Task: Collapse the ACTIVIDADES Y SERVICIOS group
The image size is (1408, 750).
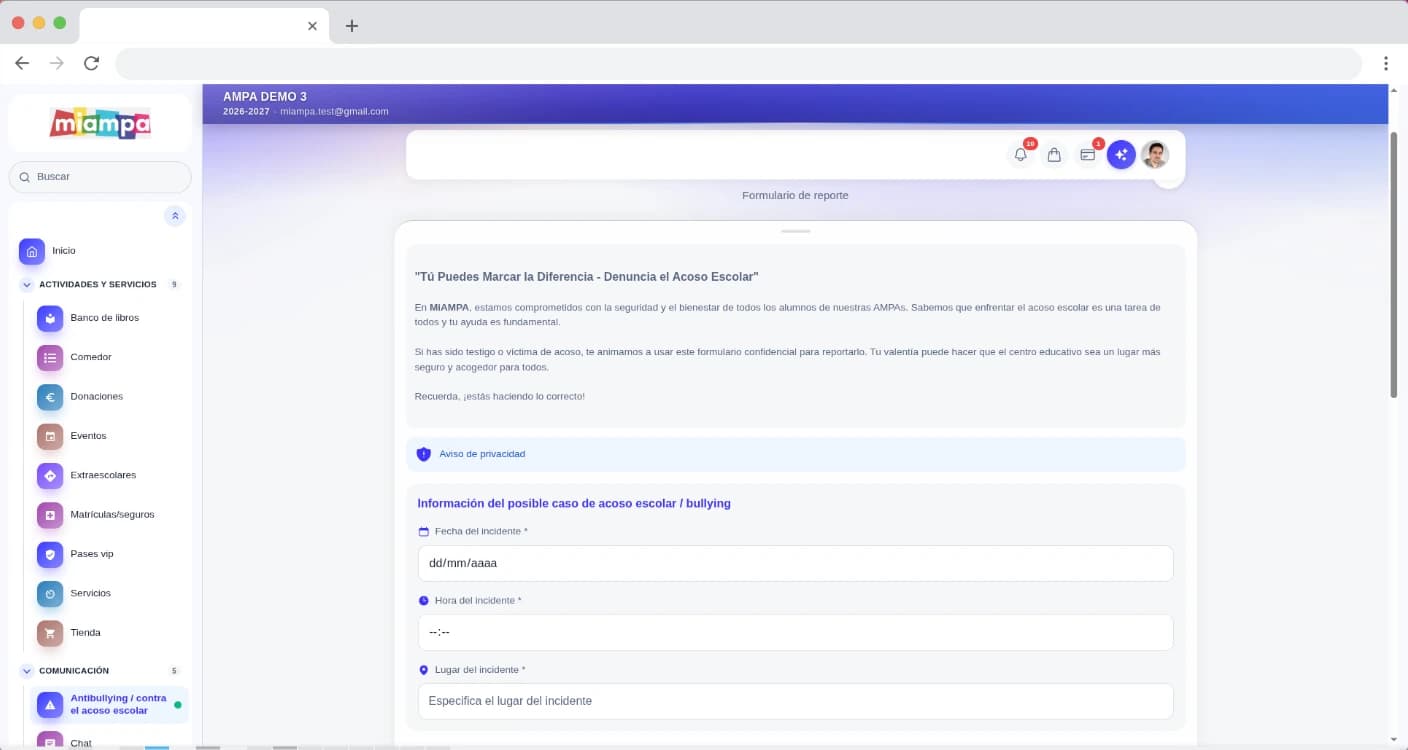Action: pyautogui.click(x=99, y=284)
